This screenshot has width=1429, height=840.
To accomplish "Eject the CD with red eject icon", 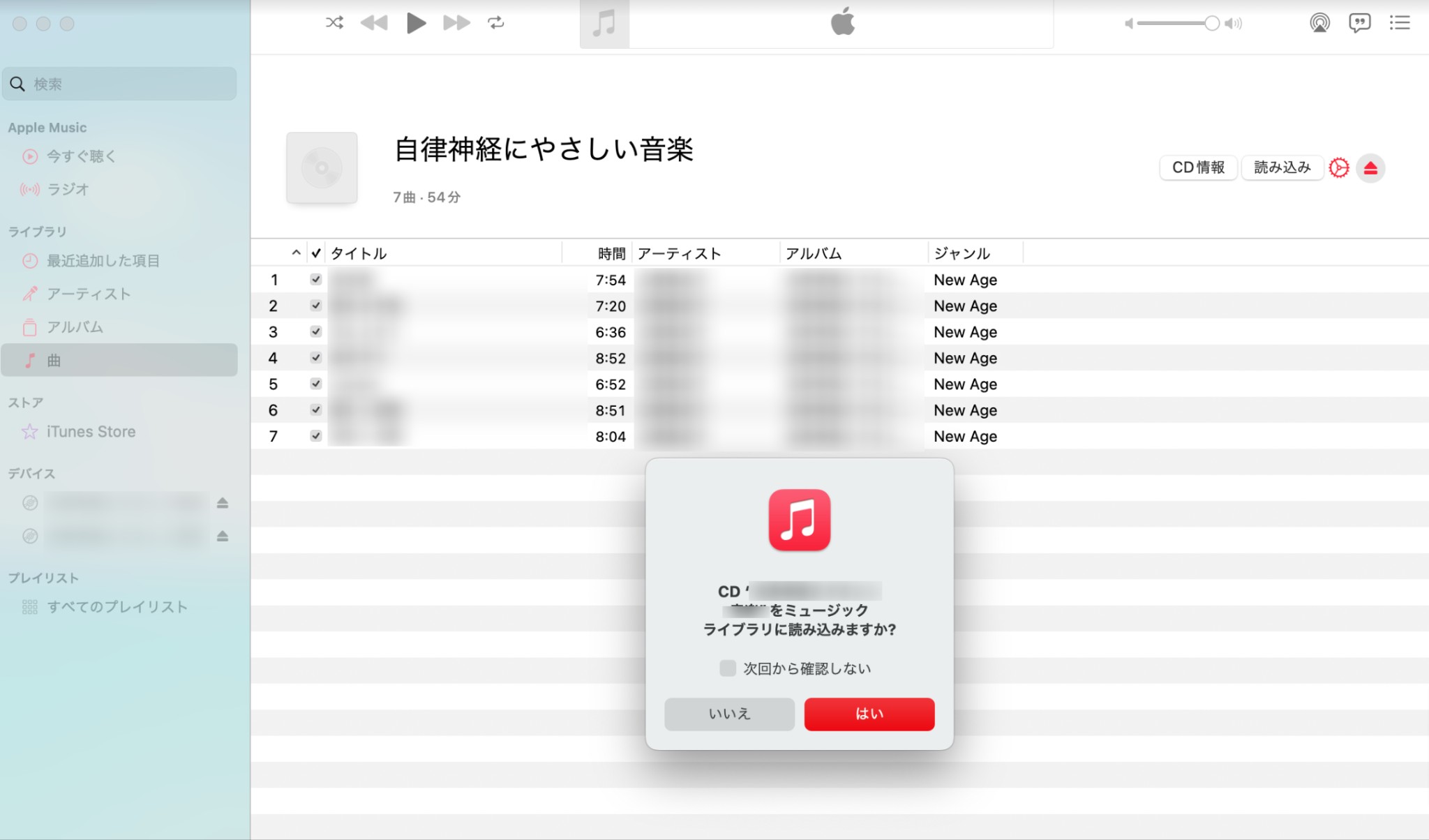I will (x=1370, y=168).
